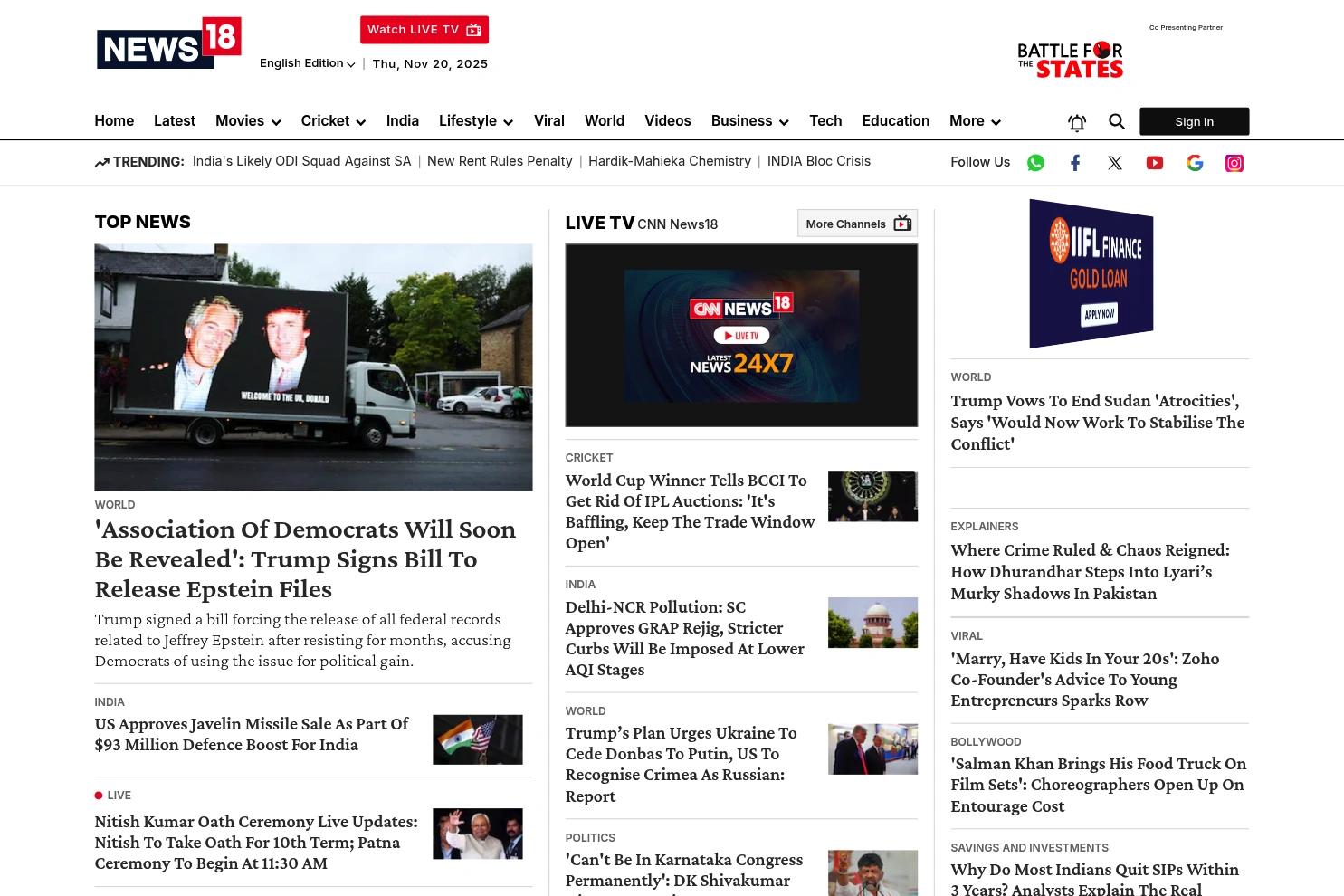Viewport: 1344px width, 896px height.
Task: Open the Delhi-NCR Pollution GRAP headline
Action: click(684, 638)
